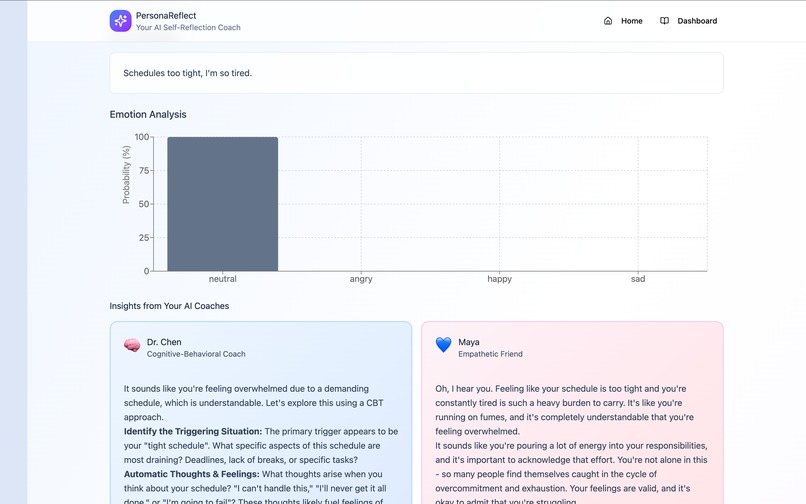Click the 'Cognitive-Behavioral Coach' subtitle
The image size is (806, 504).
[x=196, y=354]
